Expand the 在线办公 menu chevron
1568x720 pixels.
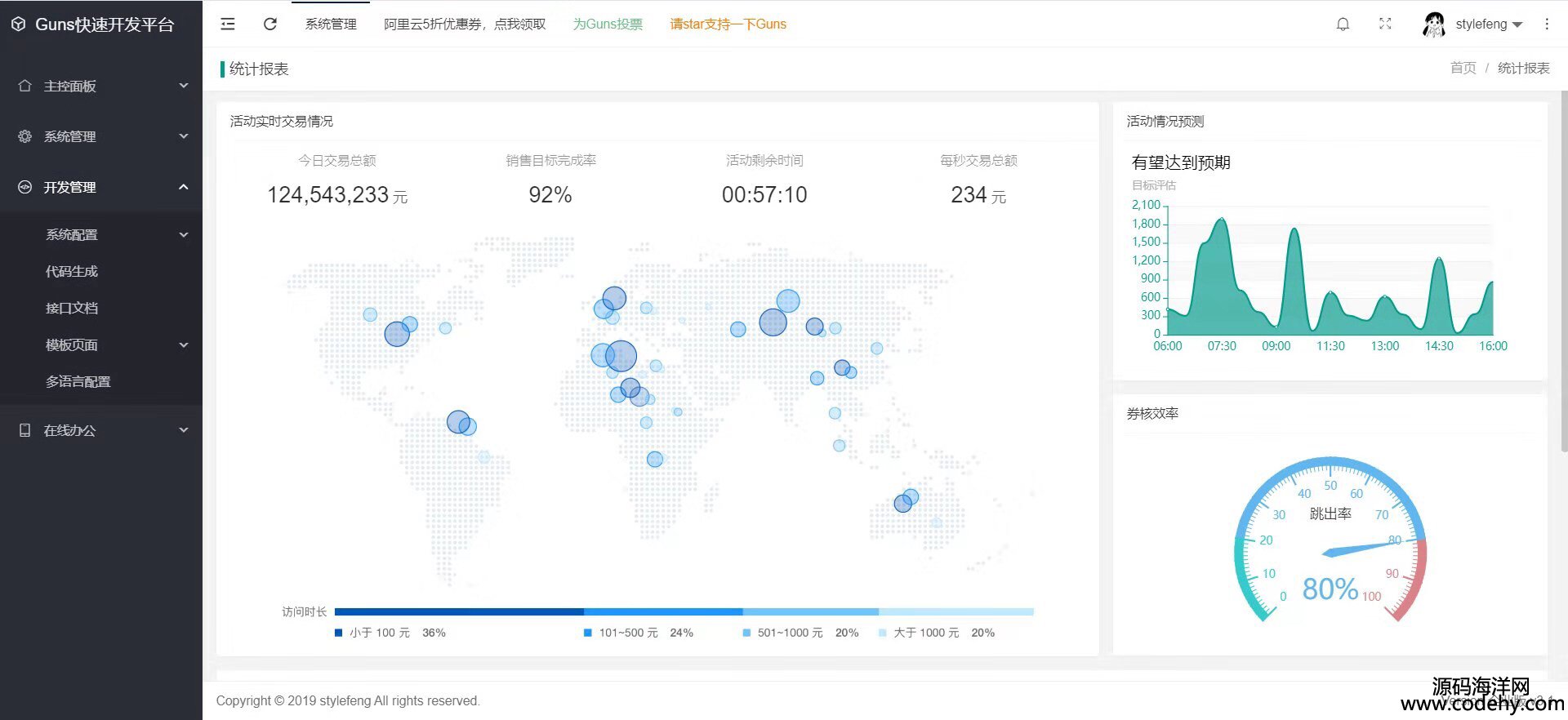[x=184, y=430]
